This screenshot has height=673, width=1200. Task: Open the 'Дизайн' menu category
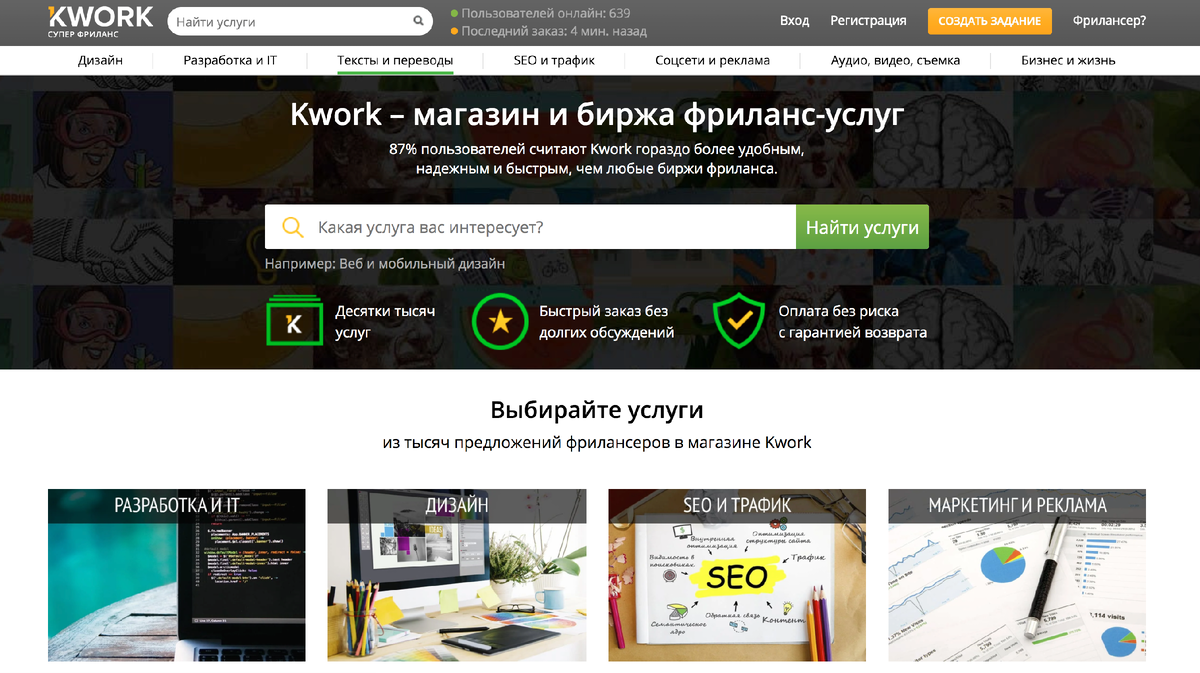[x=101, y=60]
